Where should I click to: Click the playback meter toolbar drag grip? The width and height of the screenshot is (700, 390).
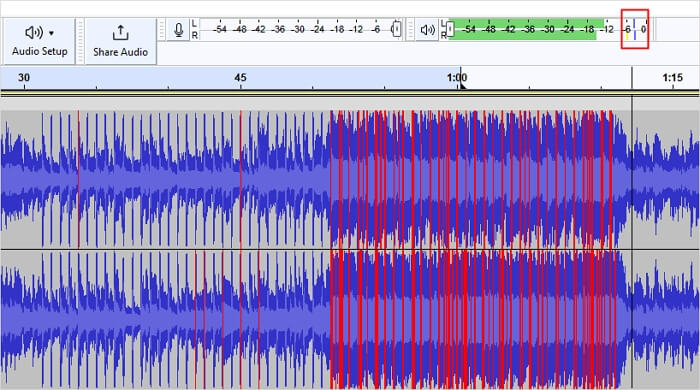click(x=410, y=30)
